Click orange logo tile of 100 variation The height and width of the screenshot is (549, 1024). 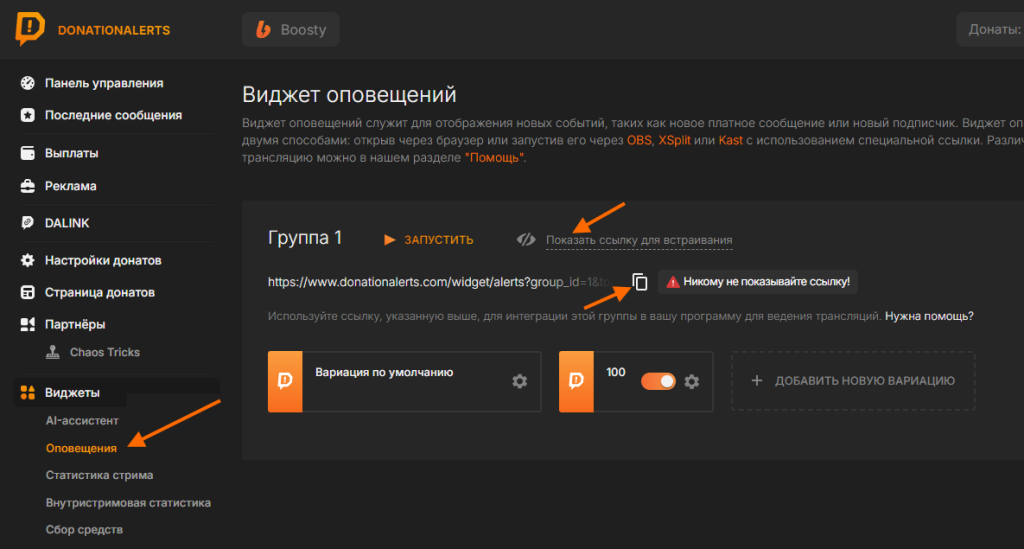coord(576,381)
